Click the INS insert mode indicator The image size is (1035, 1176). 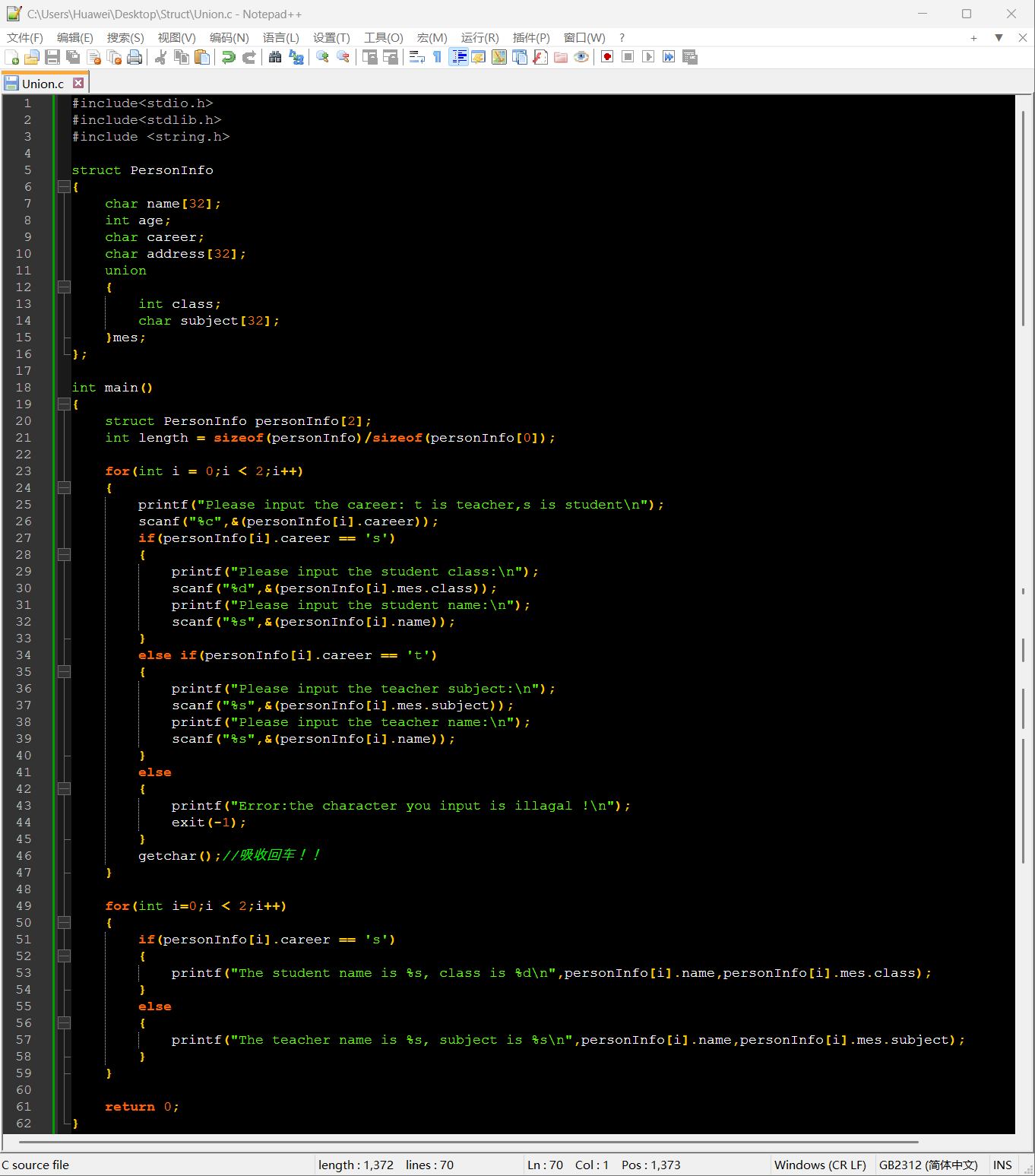(x=1002, y=1165)
